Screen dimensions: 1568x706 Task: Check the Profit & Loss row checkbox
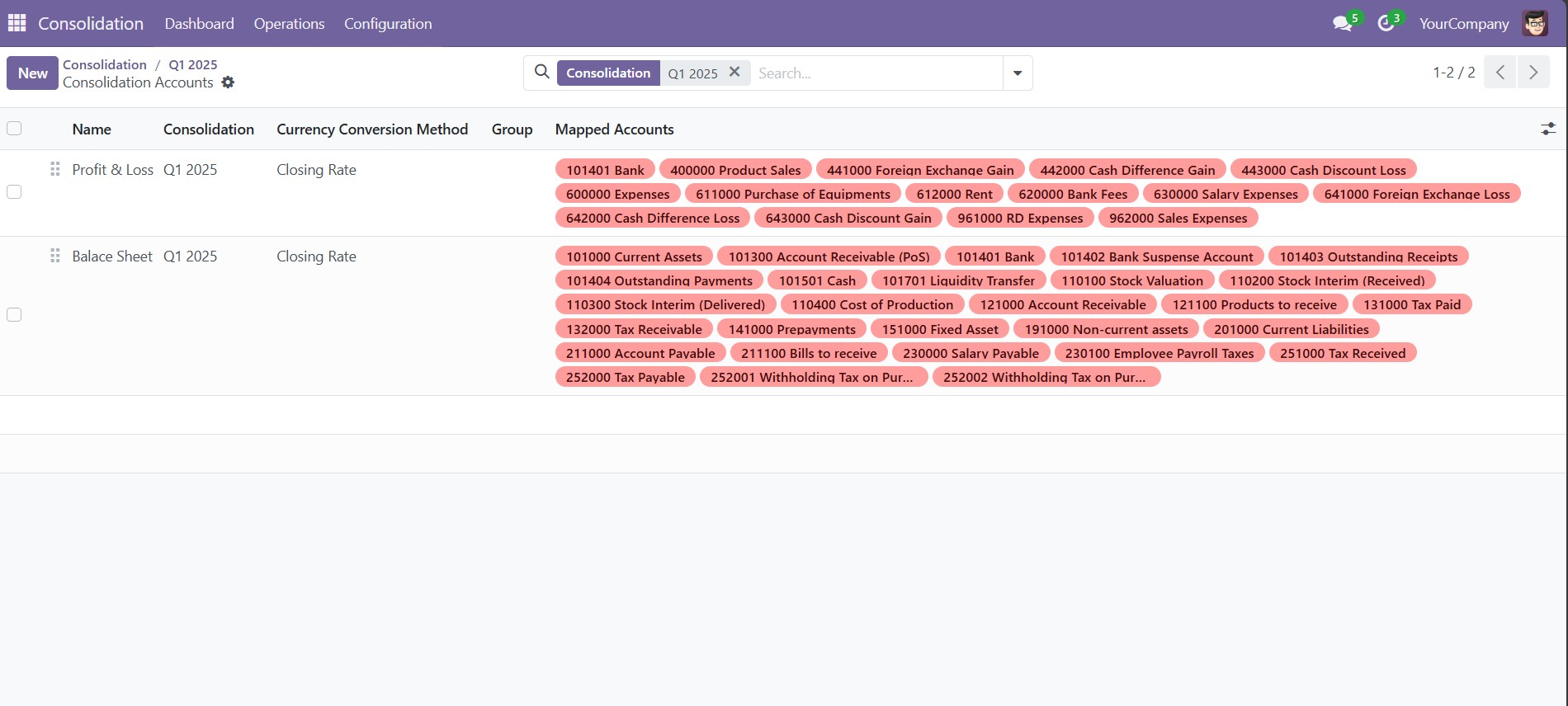tap(14, 192)
